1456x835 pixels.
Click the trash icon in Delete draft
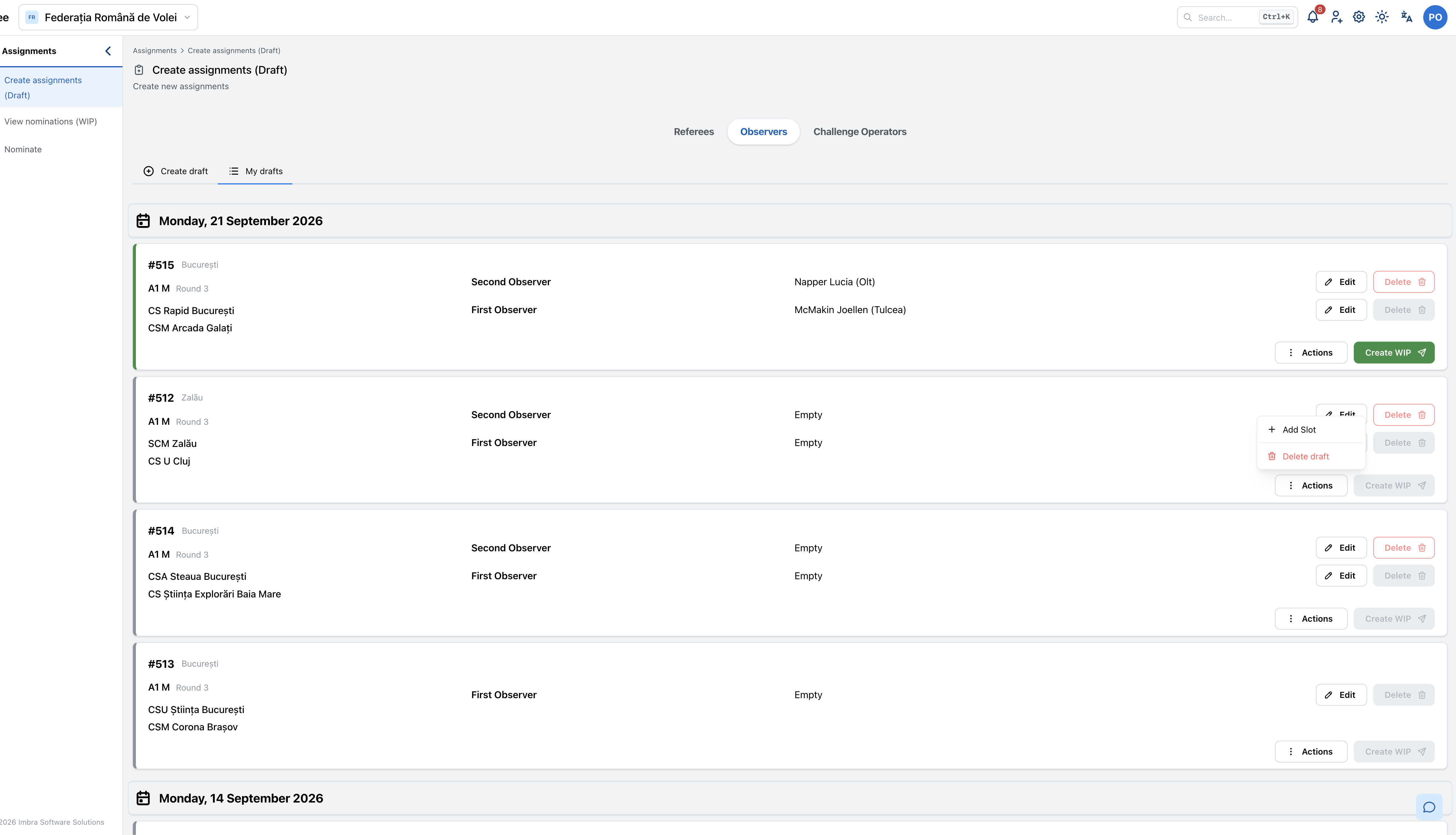point(1272,457)
